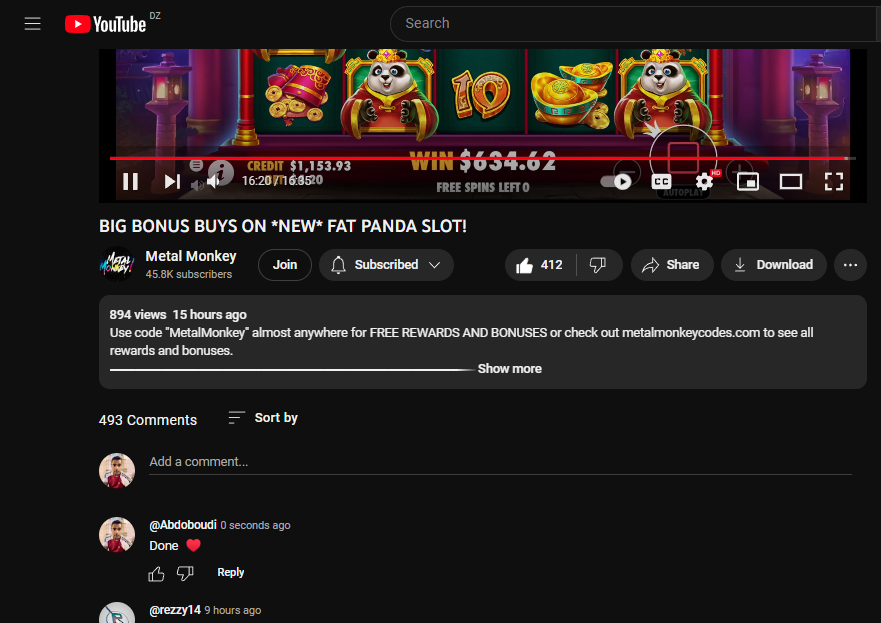Click the Add a comment field
Viewport: 881px width, 623px height.
pos(500,462)
